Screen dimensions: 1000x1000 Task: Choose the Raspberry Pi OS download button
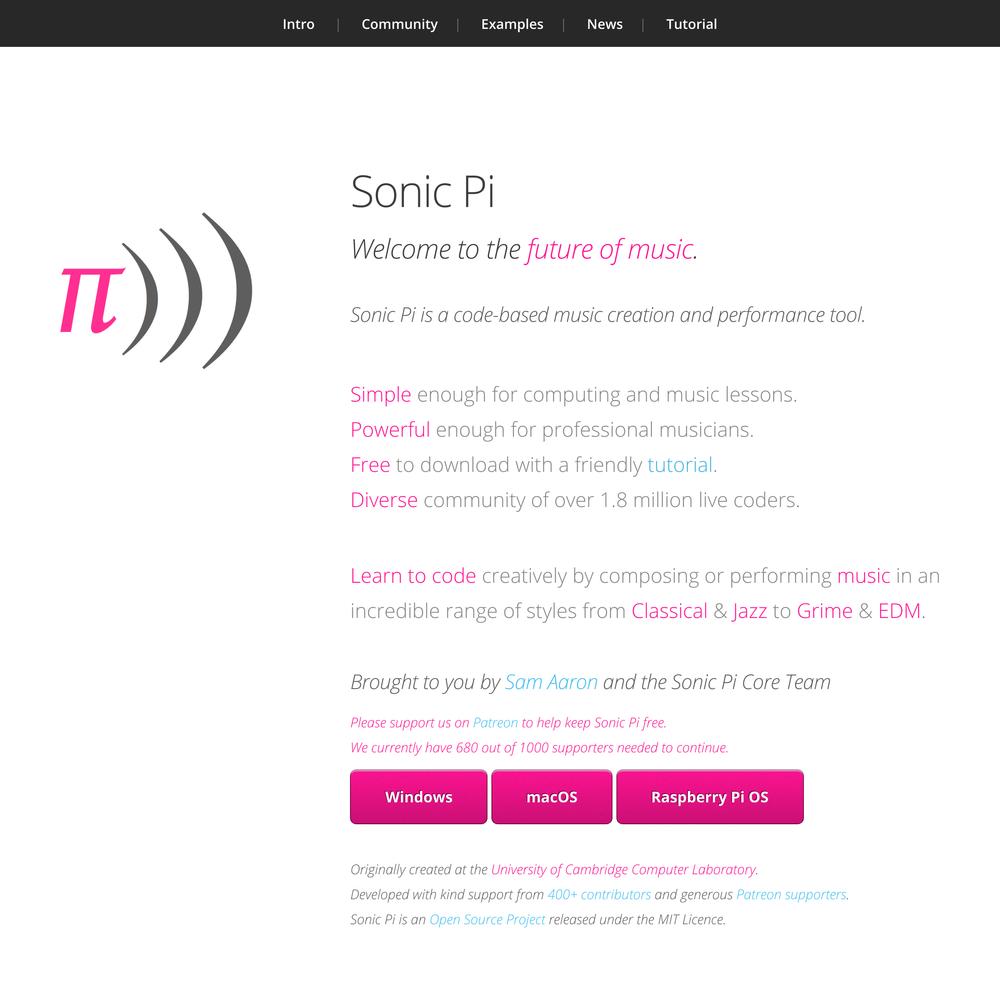click(x=710, y=797)
